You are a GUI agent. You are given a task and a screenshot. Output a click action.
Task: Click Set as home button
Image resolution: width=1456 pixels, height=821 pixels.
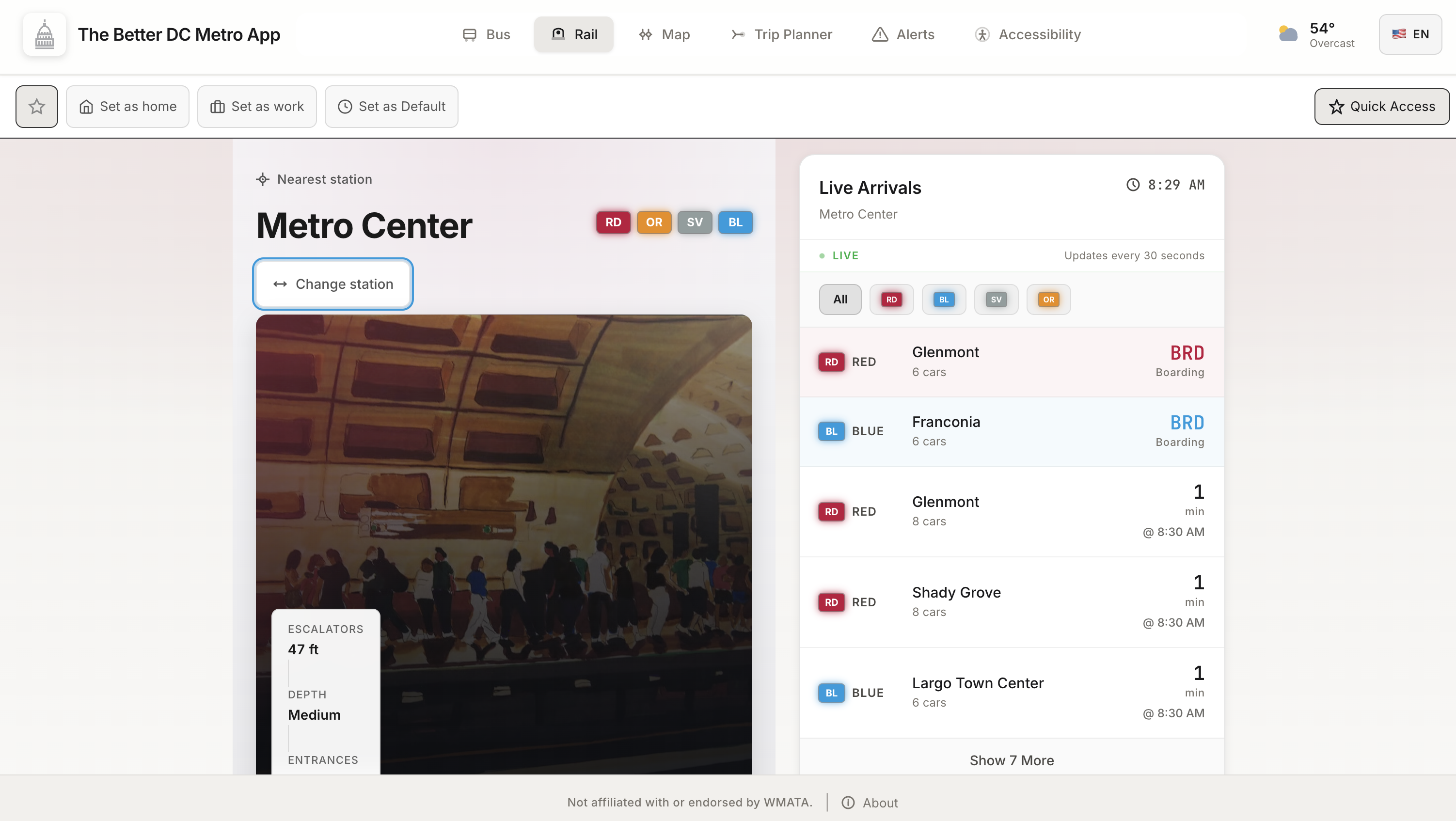pos(128,106)
